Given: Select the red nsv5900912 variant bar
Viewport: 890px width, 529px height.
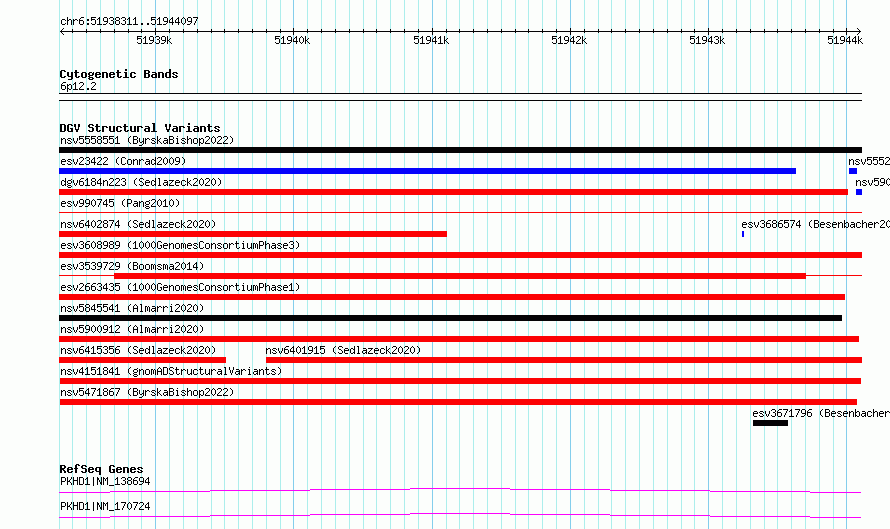Looking at the screenshot, I should pyautogui.click(x=459, y=339).
